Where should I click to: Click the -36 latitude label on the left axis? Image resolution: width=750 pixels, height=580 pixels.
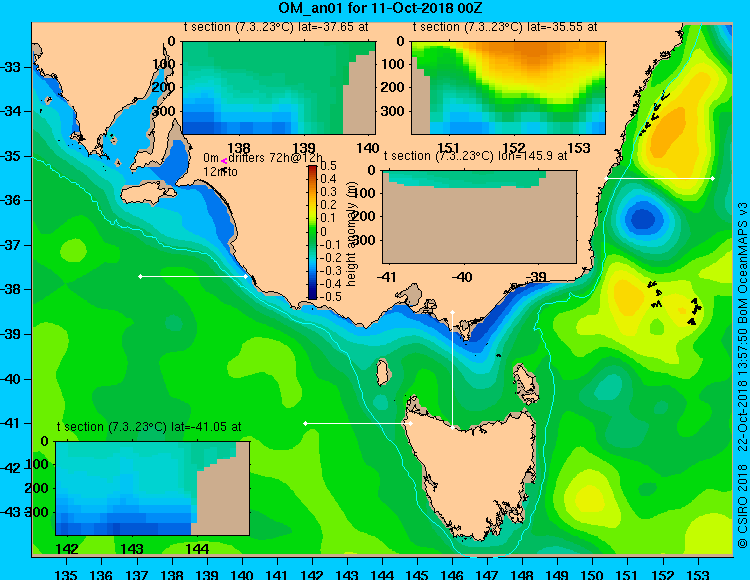pos(11,200)
